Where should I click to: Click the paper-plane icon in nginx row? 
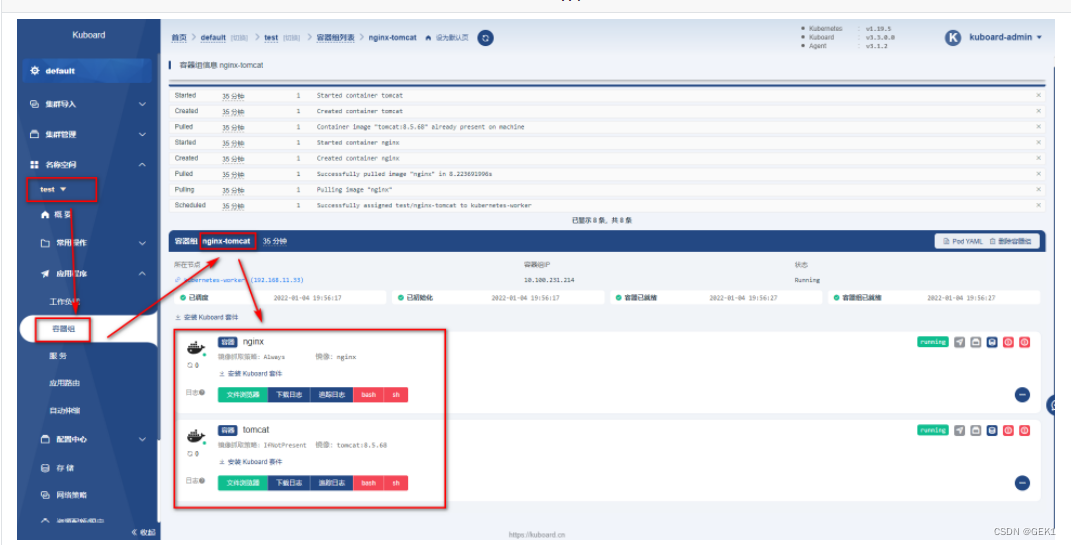960,342
